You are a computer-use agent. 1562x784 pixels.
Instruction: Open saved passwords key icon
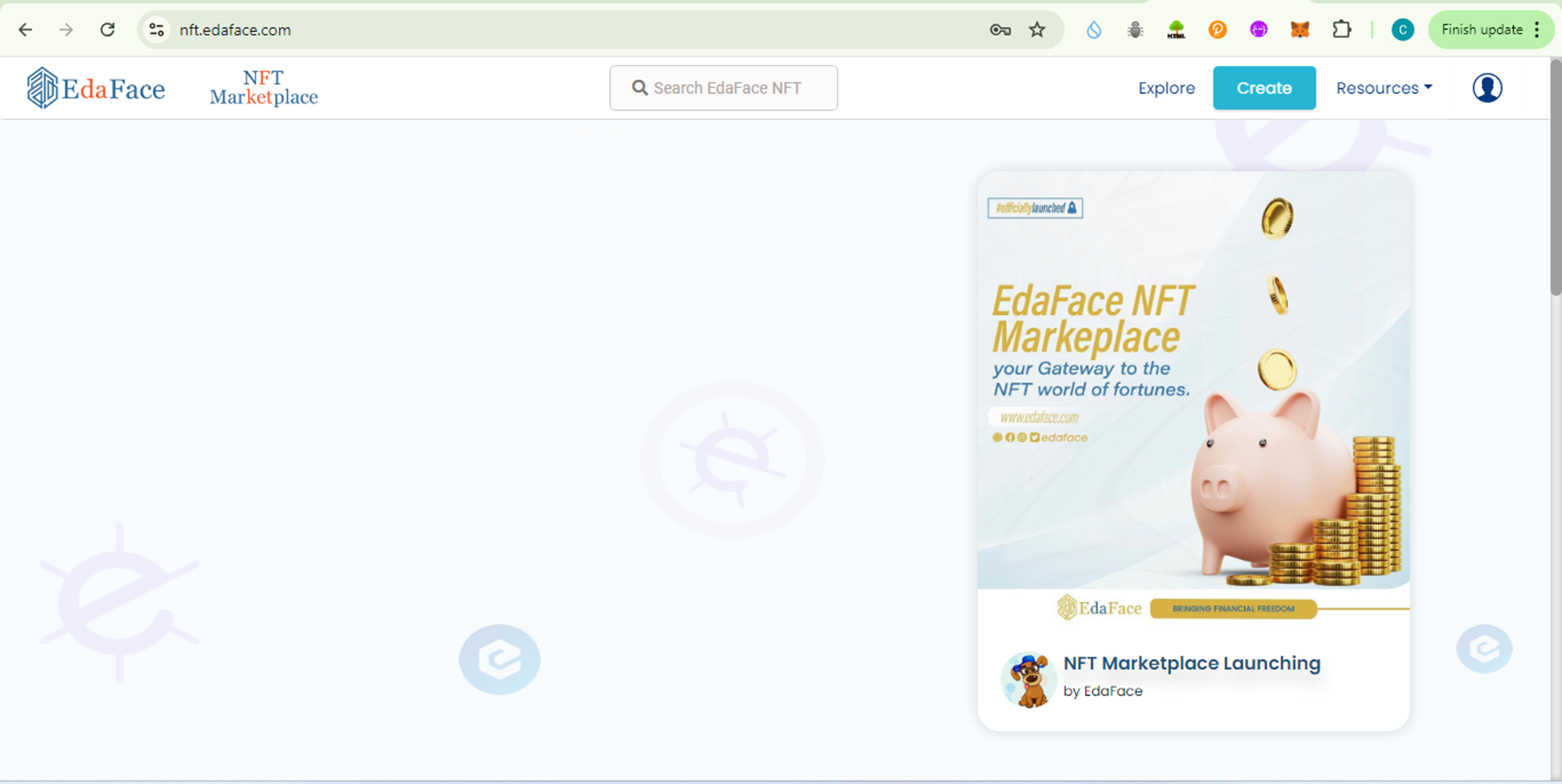point(1000,30)
